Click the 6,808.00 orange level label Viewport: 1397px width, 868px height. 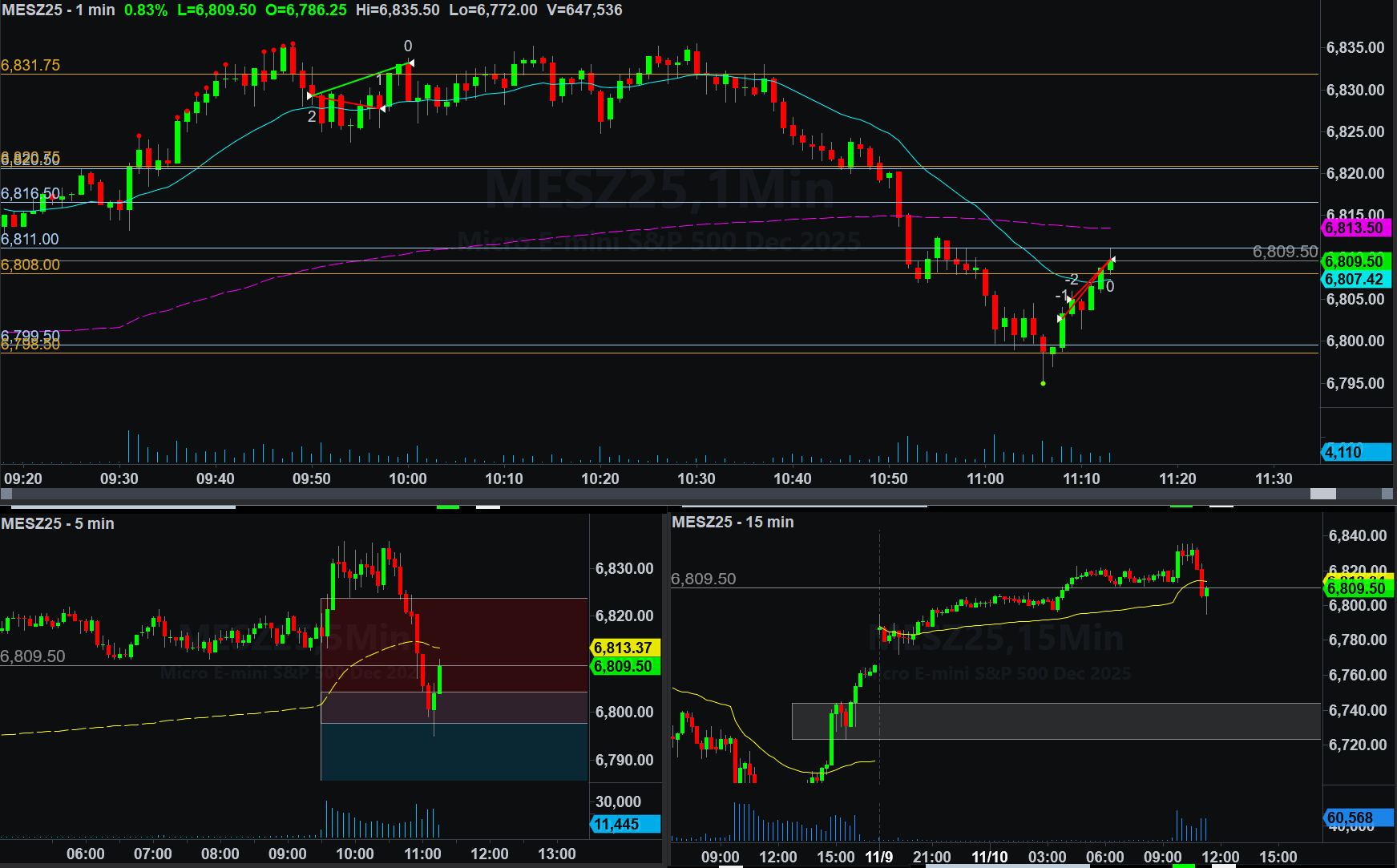point(30,265)
